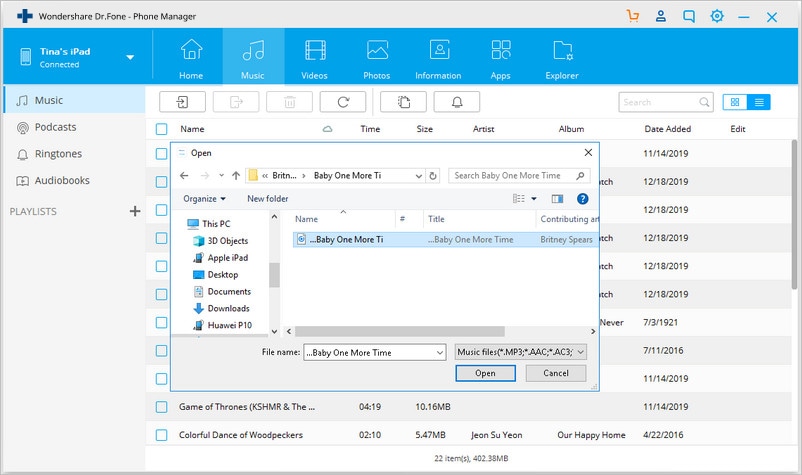Click the Open button
802x475 pixels.
click(x=485, y=373)
